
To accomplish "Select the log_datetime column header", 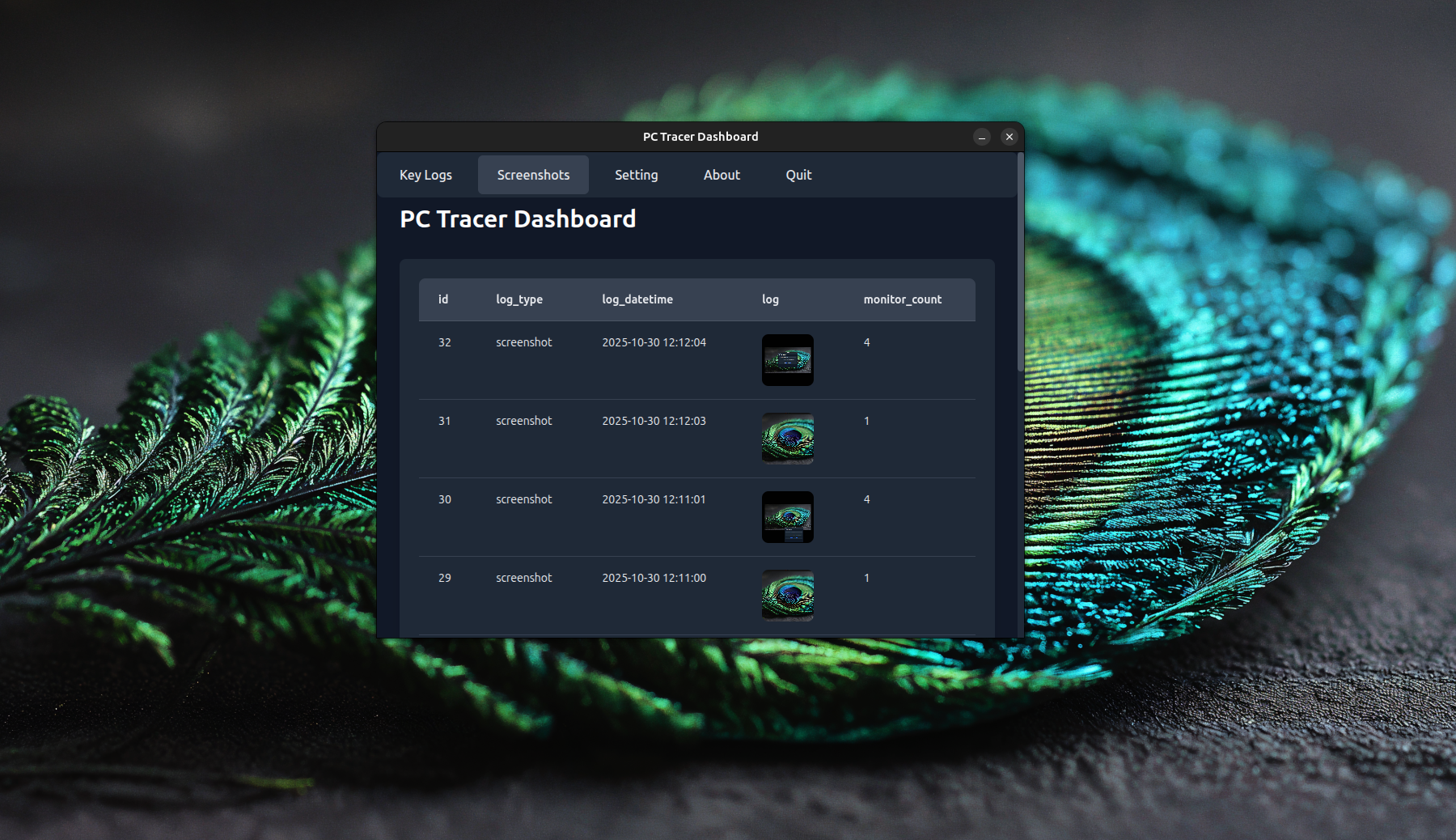I will tap(637, 299).
